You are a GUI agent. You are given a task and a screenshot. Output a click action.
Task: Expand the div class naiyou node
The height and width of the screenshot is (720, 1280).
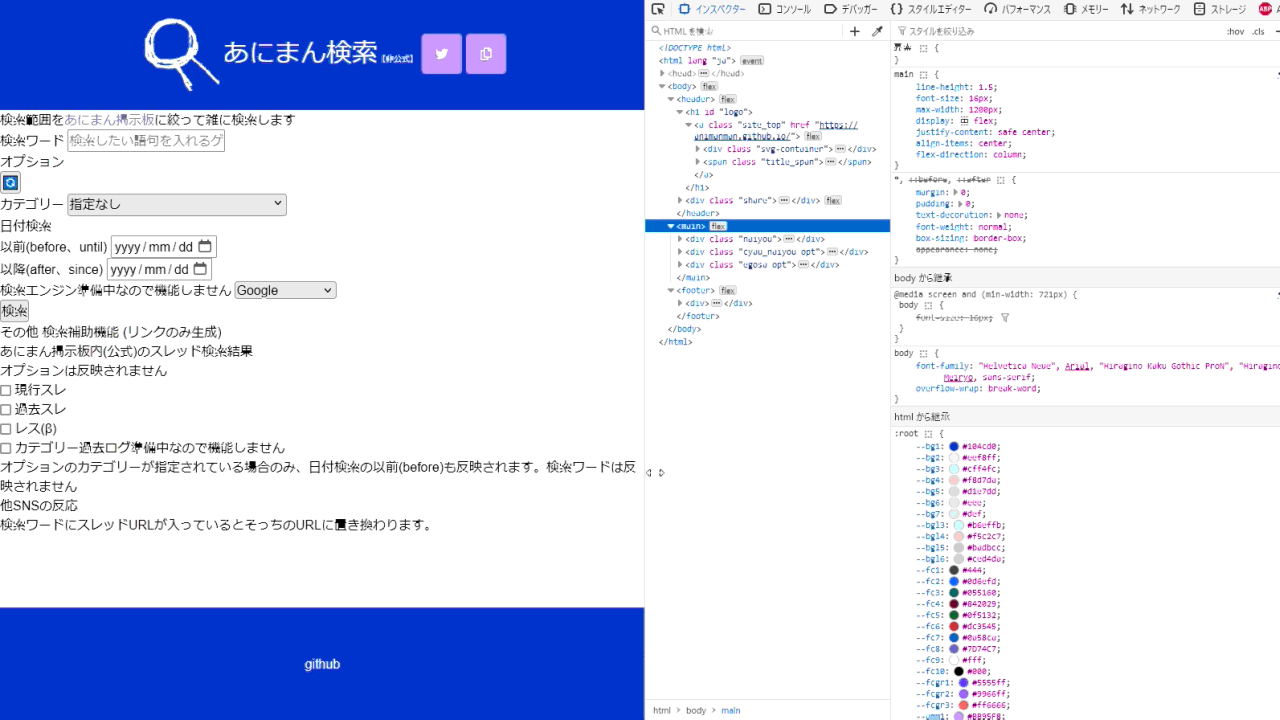click(680, 239)
